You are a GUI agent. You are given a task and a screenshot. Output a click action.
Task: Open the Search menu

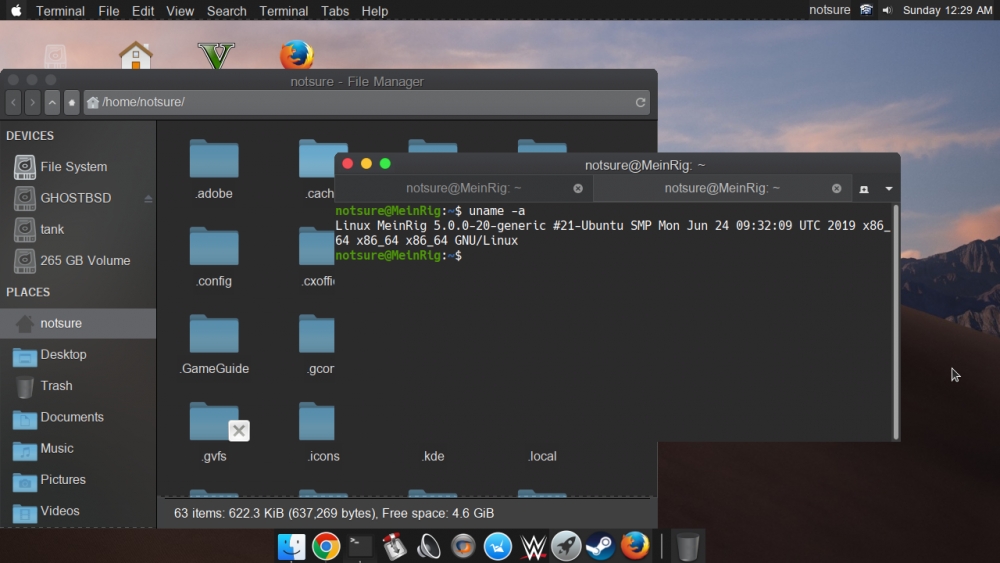(x=226, y=11)
